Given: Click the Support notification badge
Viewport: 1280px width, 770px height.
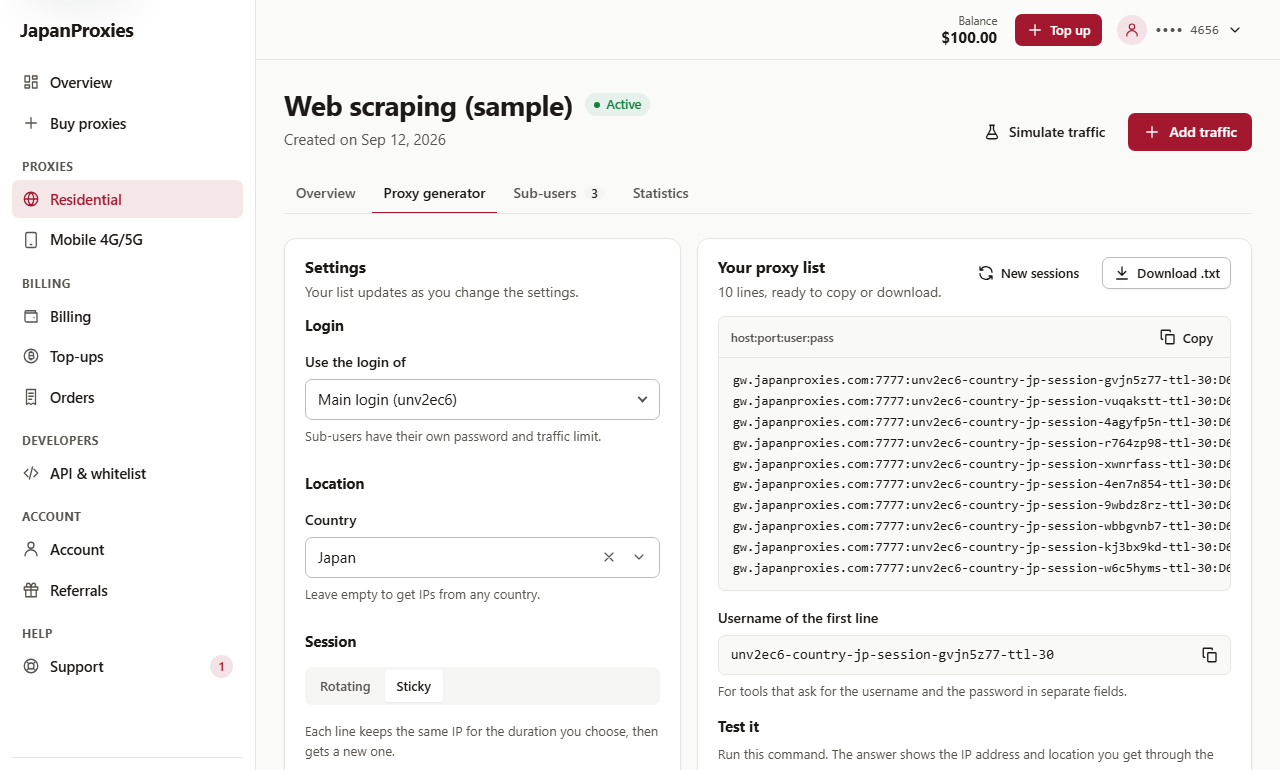Looking at the screenshot, I should pyautogui.click(x=221, y=667).
